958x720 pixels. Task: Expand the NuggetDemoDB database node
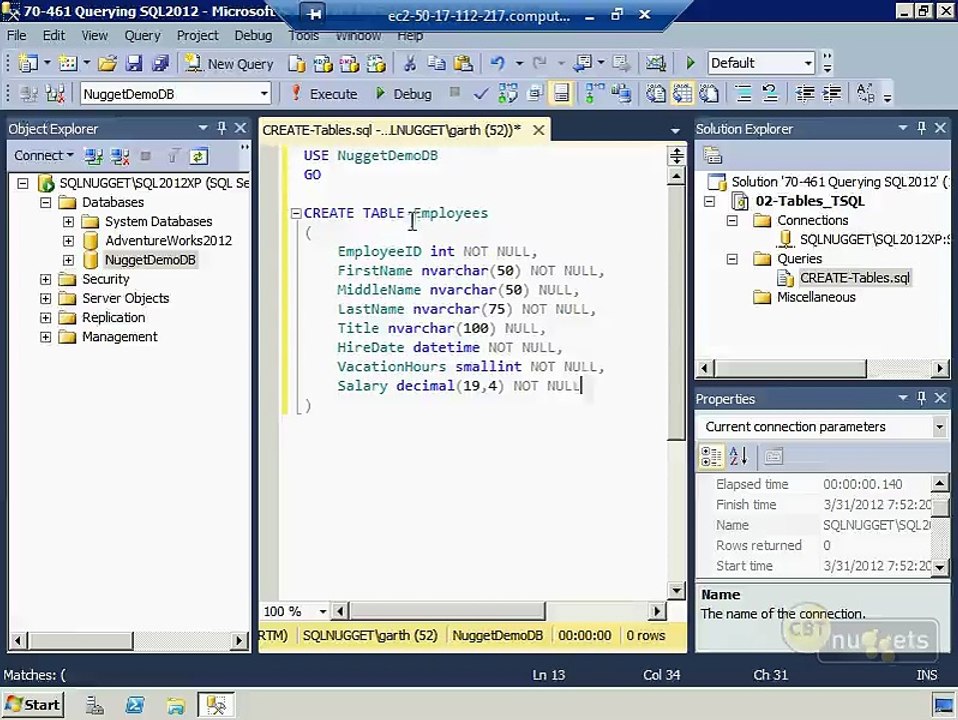point(68,260)
